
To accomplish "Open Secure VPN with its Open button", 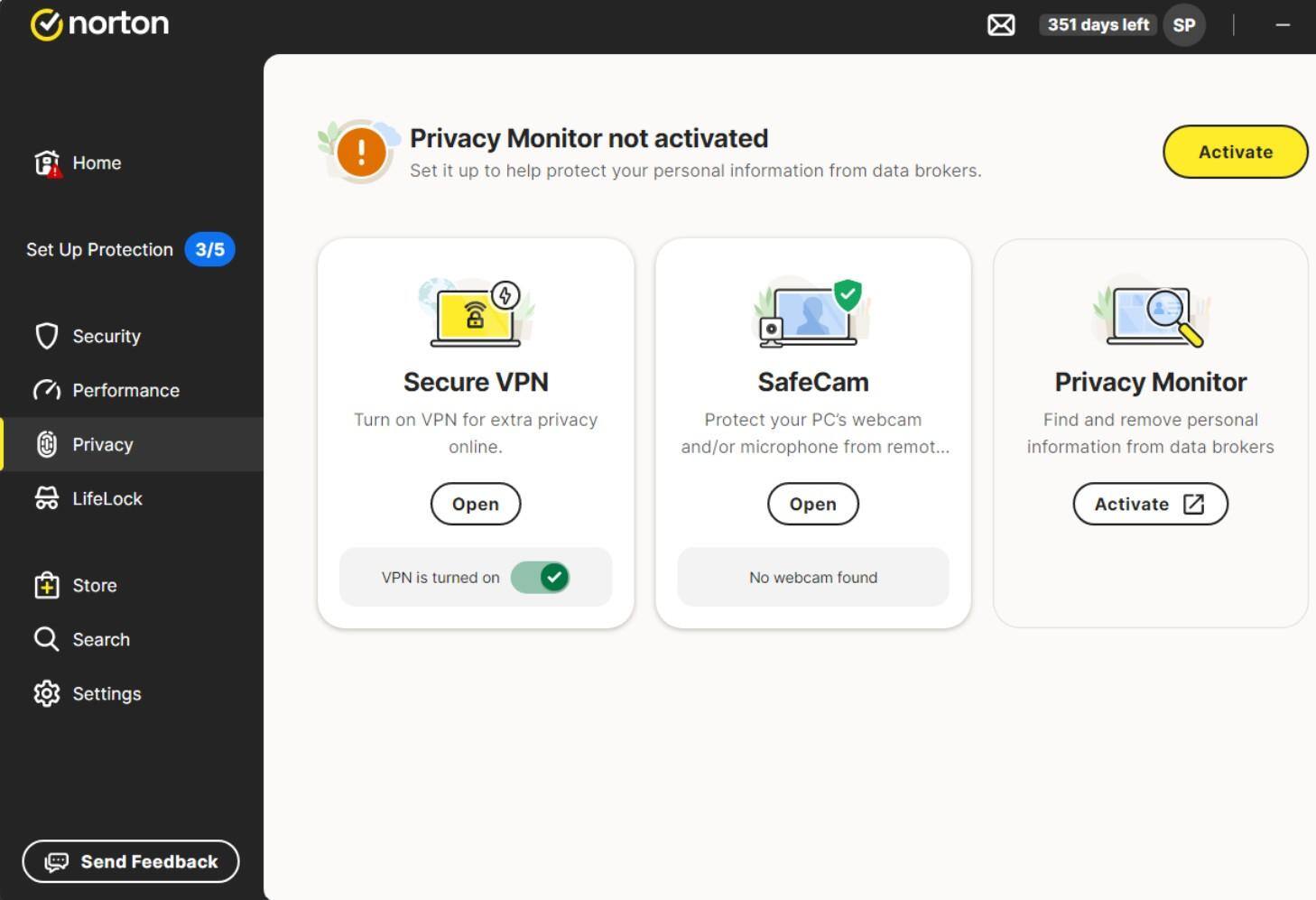I will (x=476, y=504).
